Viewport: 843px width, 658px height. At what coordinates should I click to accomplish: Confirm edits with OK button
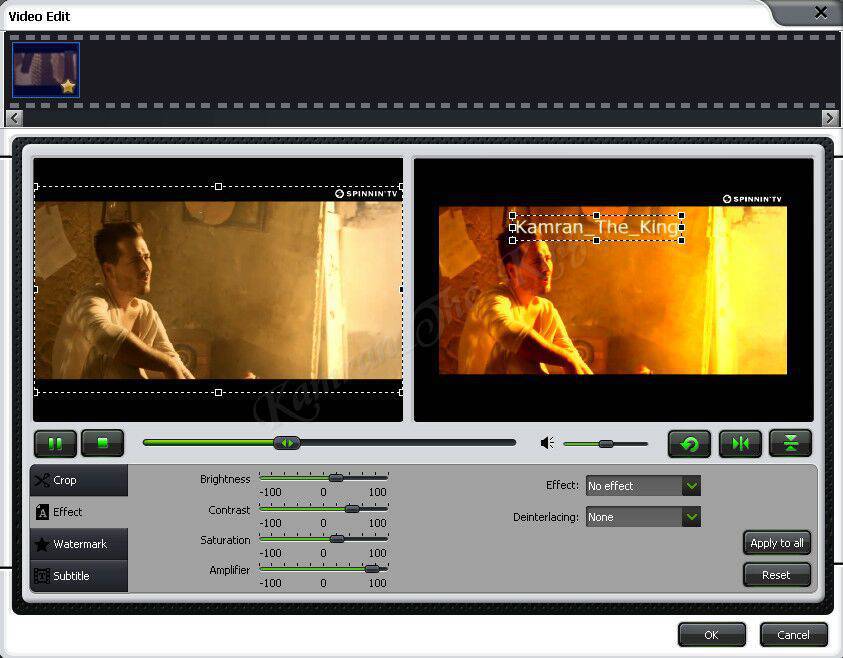pos(712,635)
